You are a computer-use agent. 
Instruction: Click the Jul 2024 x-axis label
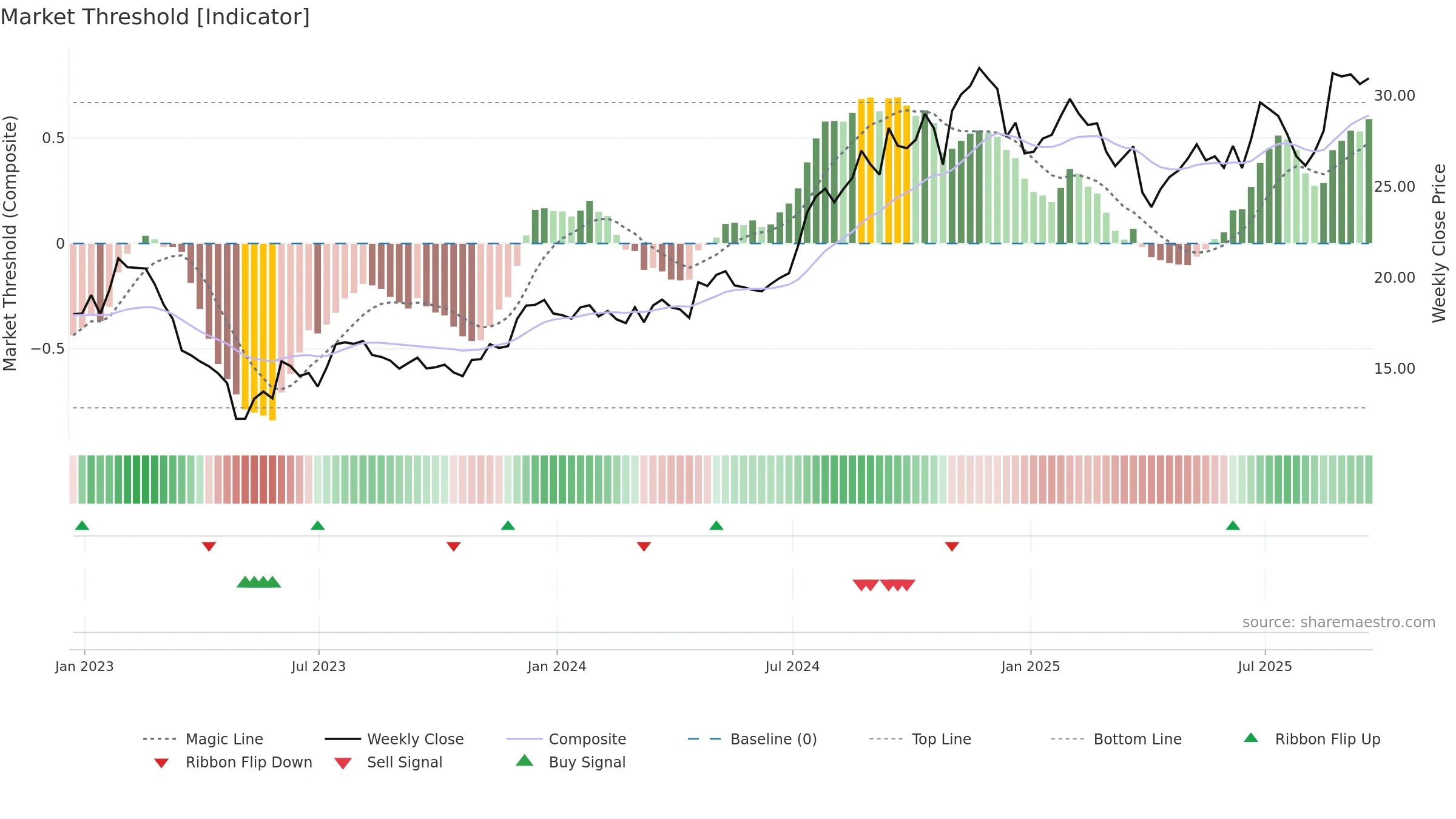(792, 666)
